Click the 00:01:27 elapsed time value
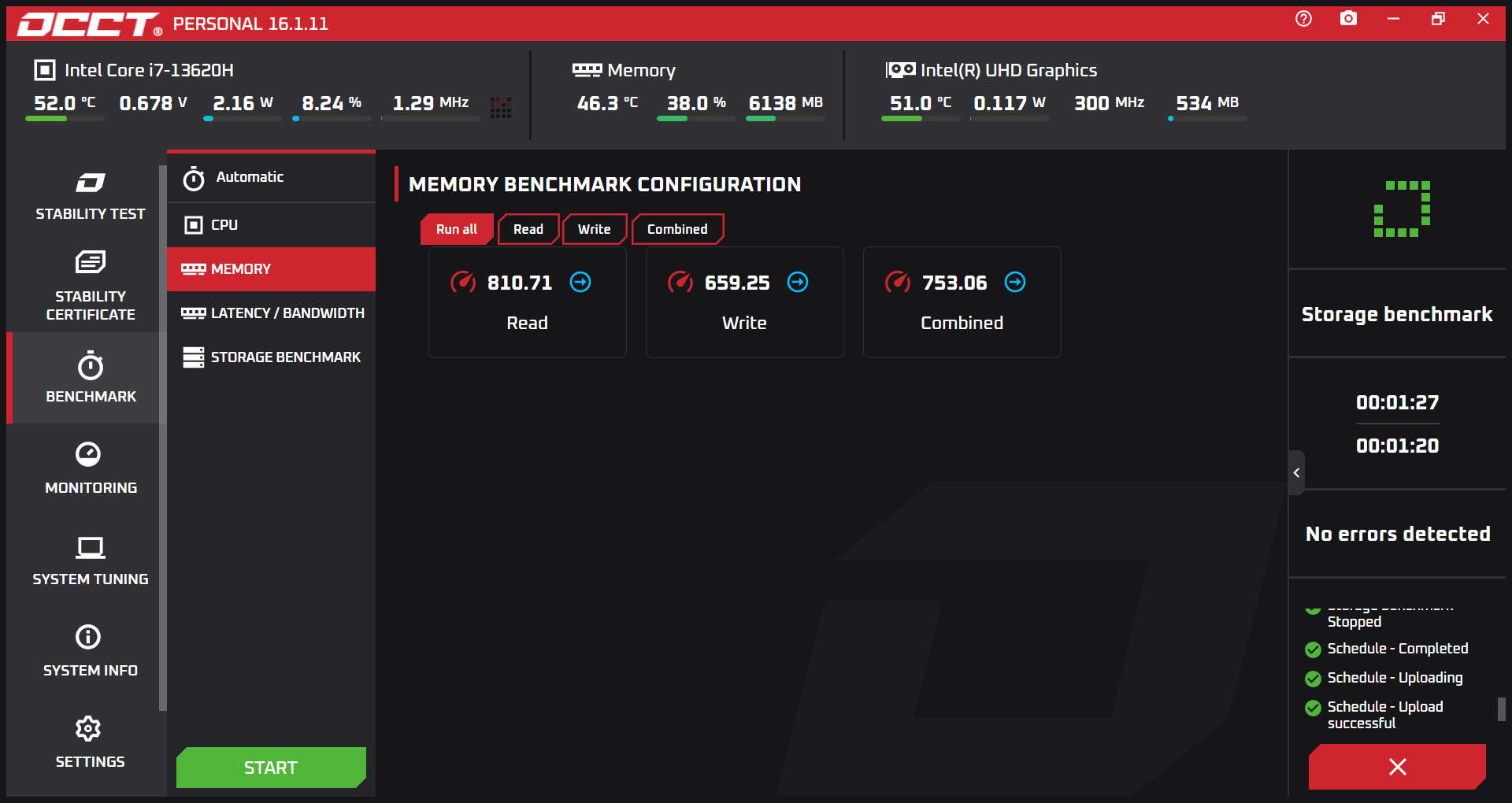The width and height of the screenshot is (1512, 803). pos(1397,402)
